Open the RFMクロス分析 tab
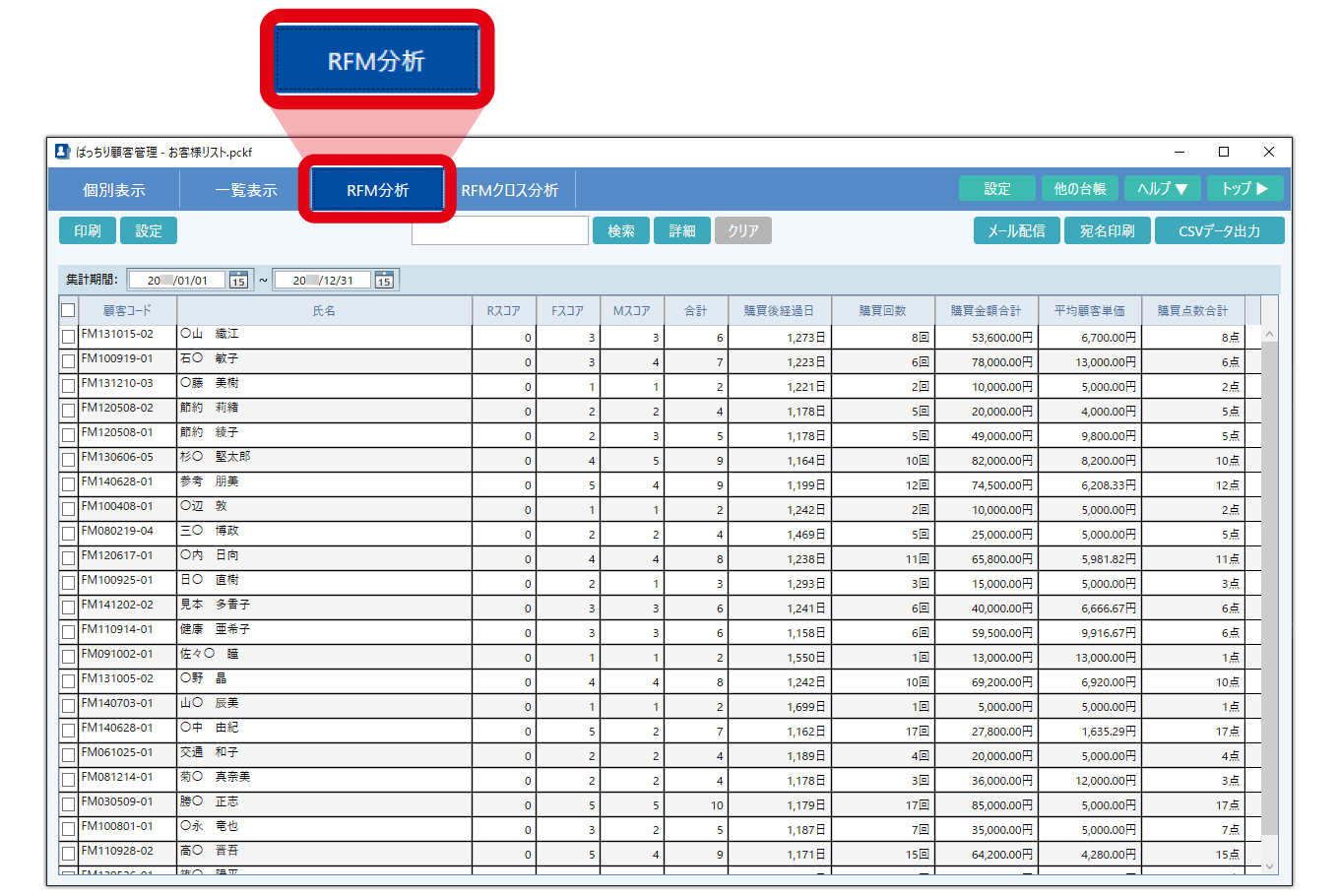The height and width of the screenshot is (896, 1339). click(509, 190)
